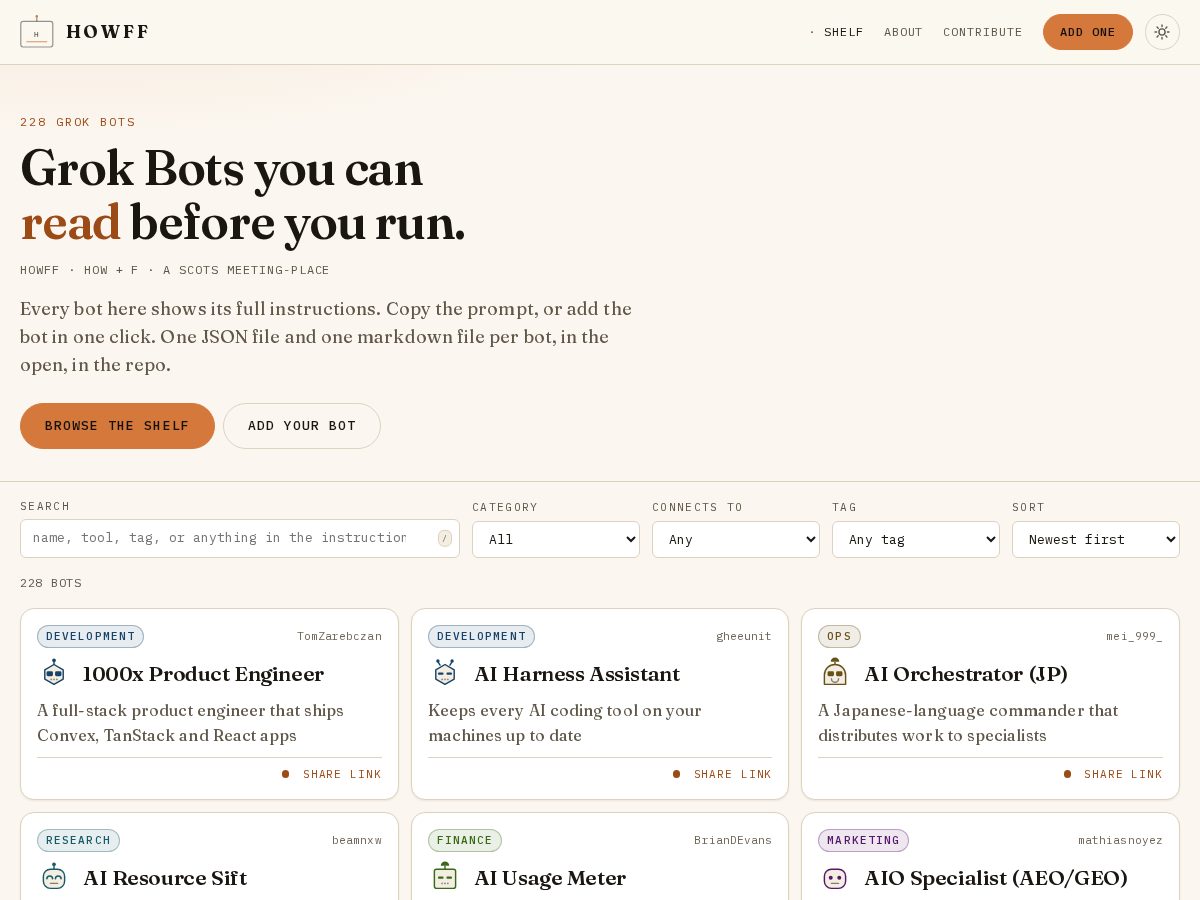The width and height of the screenshot is (1200, 900).
Task: Open the AI Orchestrator (JP) title
Action: pos(966,674)
